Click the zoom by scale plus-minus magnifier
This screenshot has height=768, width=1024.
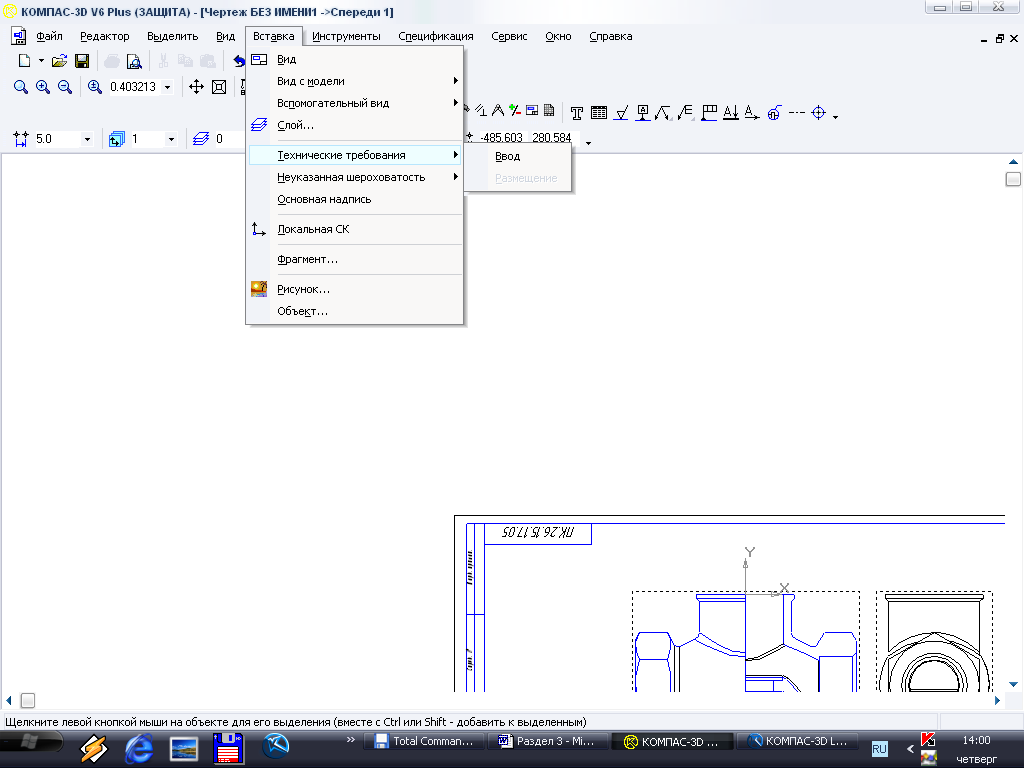click(x=95, y=87)
